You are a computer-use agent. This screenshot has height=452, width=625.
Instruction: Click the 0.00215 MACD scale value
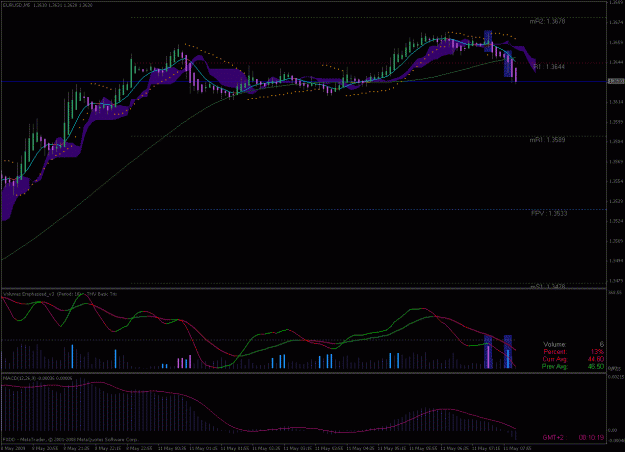pos(616,376)
